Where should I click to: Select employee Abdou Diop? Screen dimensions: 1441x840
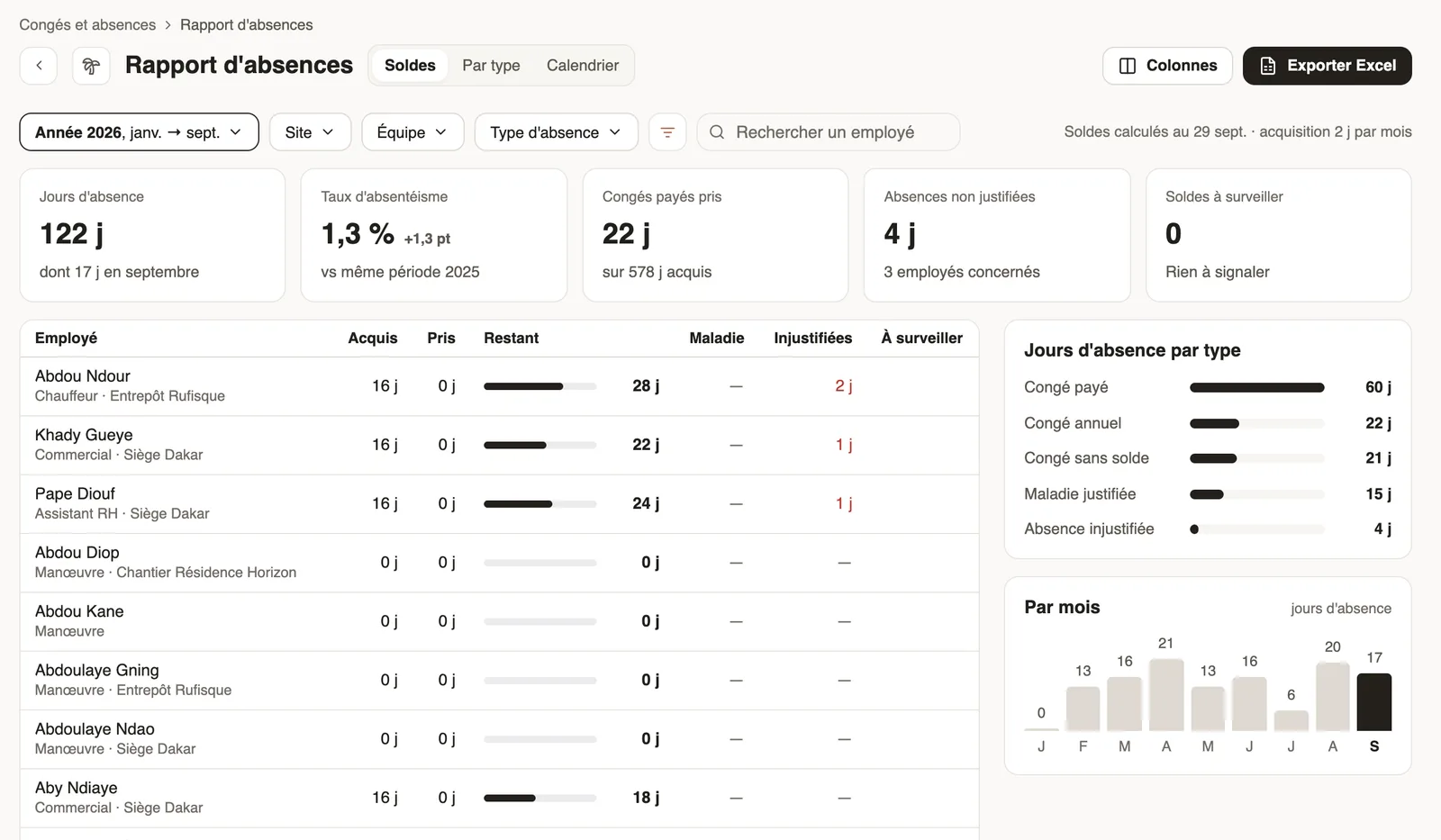tap(499, 563)
